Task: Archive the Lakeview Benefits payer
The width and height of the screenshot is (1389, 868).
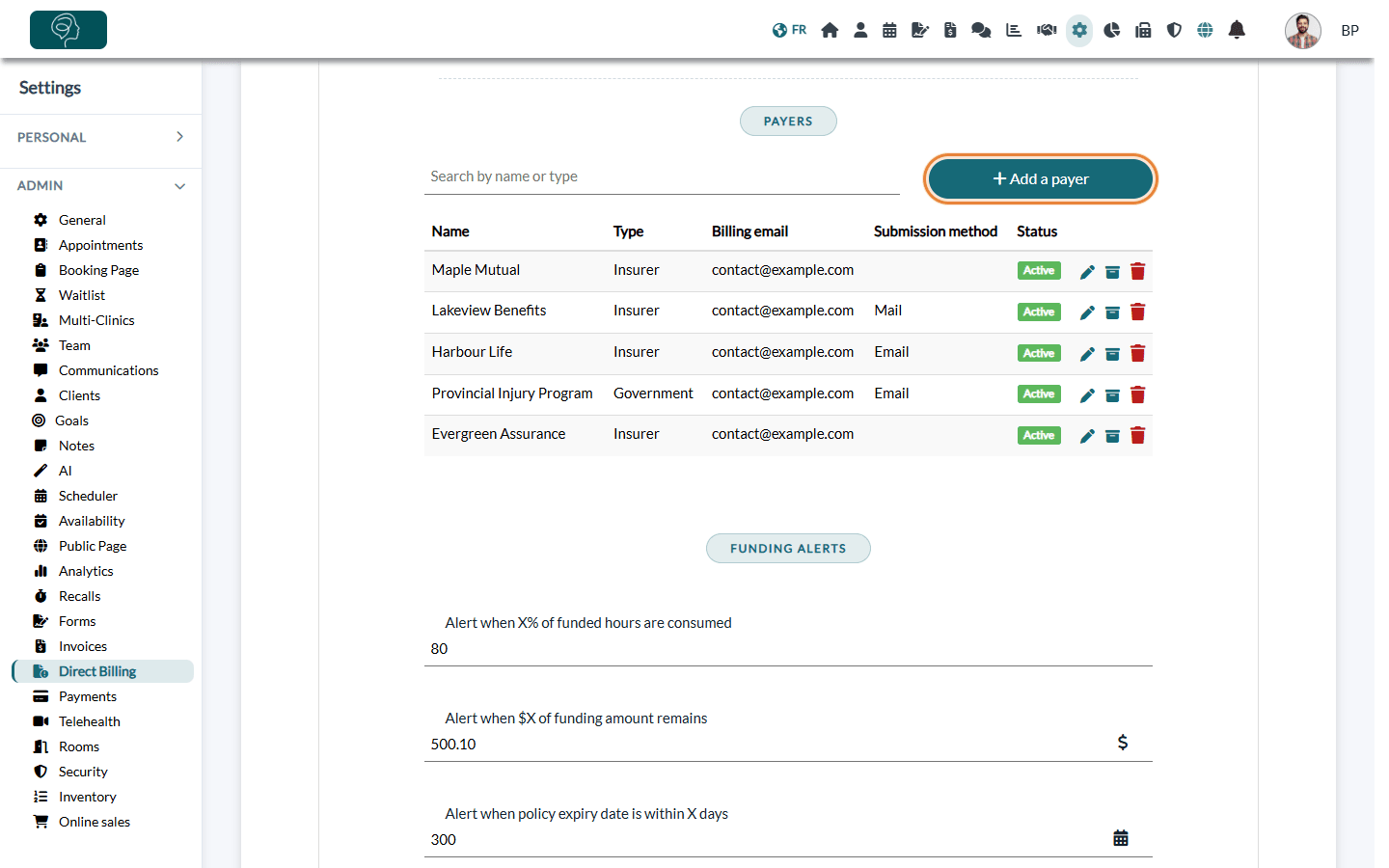Action: [x=1112, y=312]
